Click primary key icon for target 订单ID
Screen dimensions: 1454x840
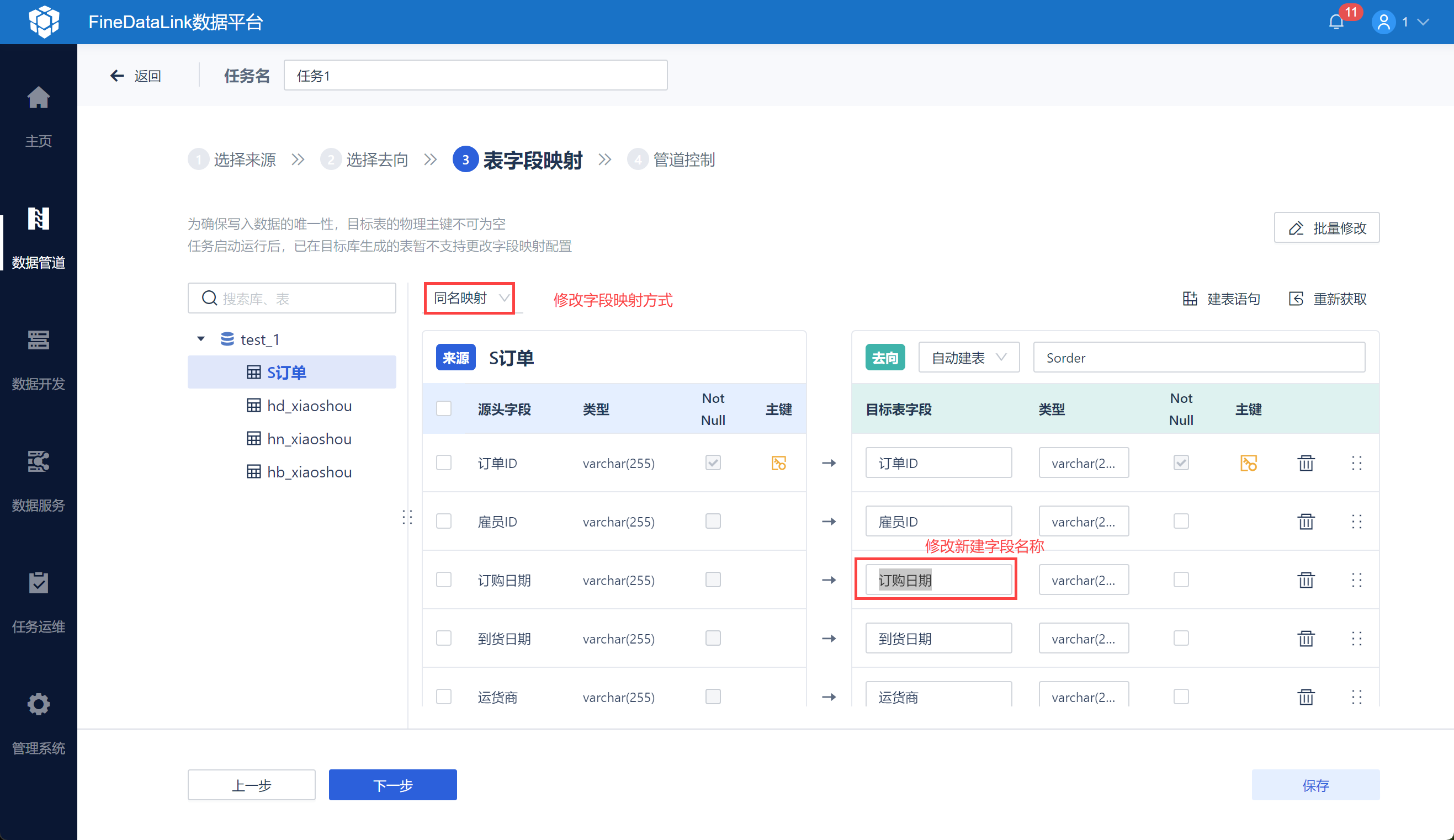click(x=1248, y=462)
